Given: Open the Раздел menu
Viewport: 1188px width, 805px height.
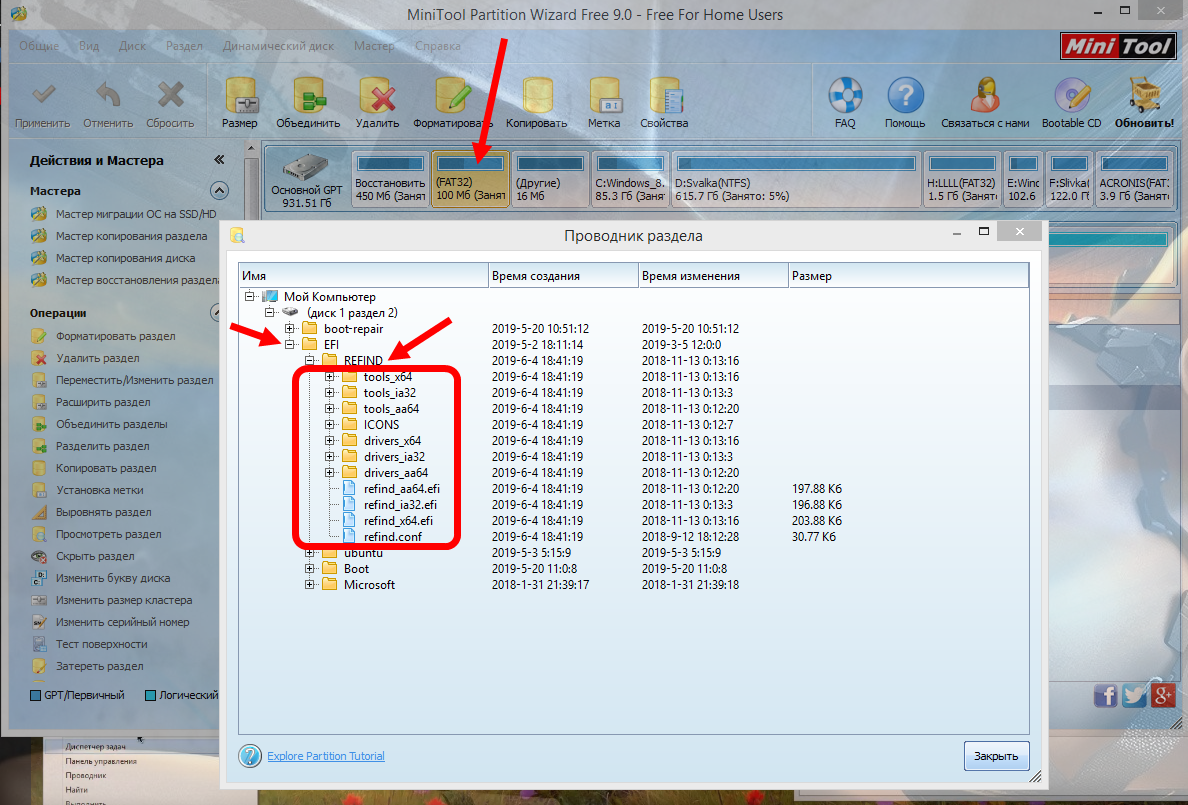Looking at the screenshot, I should pyautogui.click(x=184, y=45).
